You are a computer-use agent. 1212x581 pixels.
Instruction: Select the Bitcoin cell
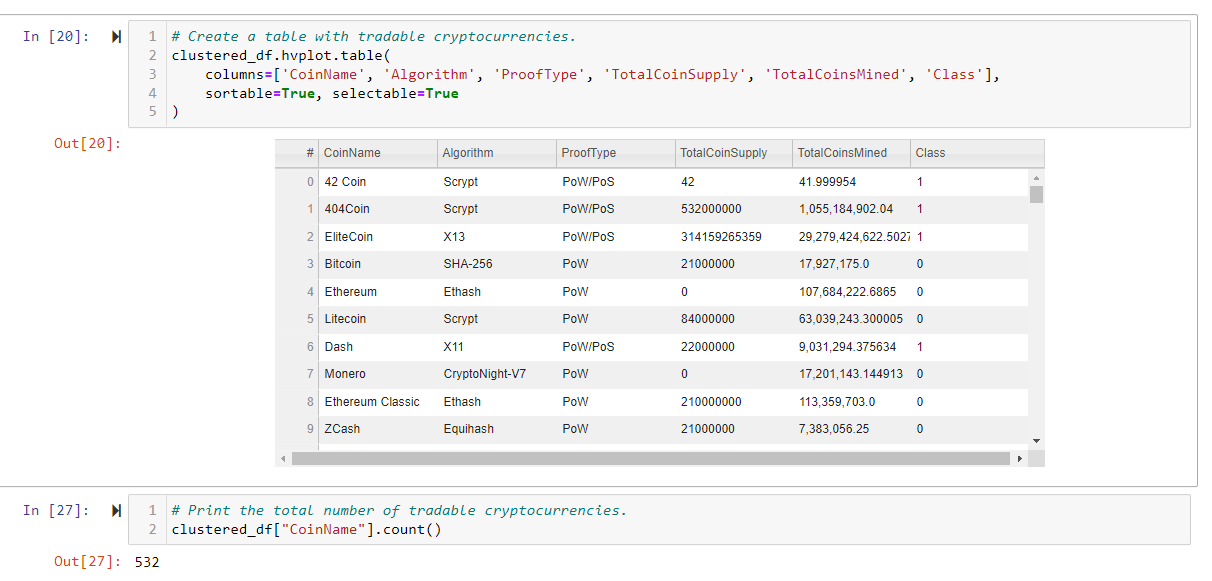click(379, 264)
